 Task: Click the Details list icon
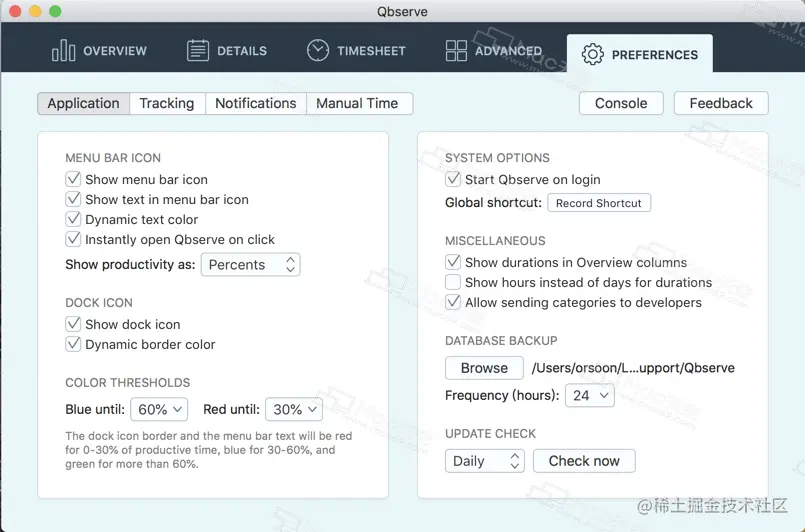click(198, 50)
